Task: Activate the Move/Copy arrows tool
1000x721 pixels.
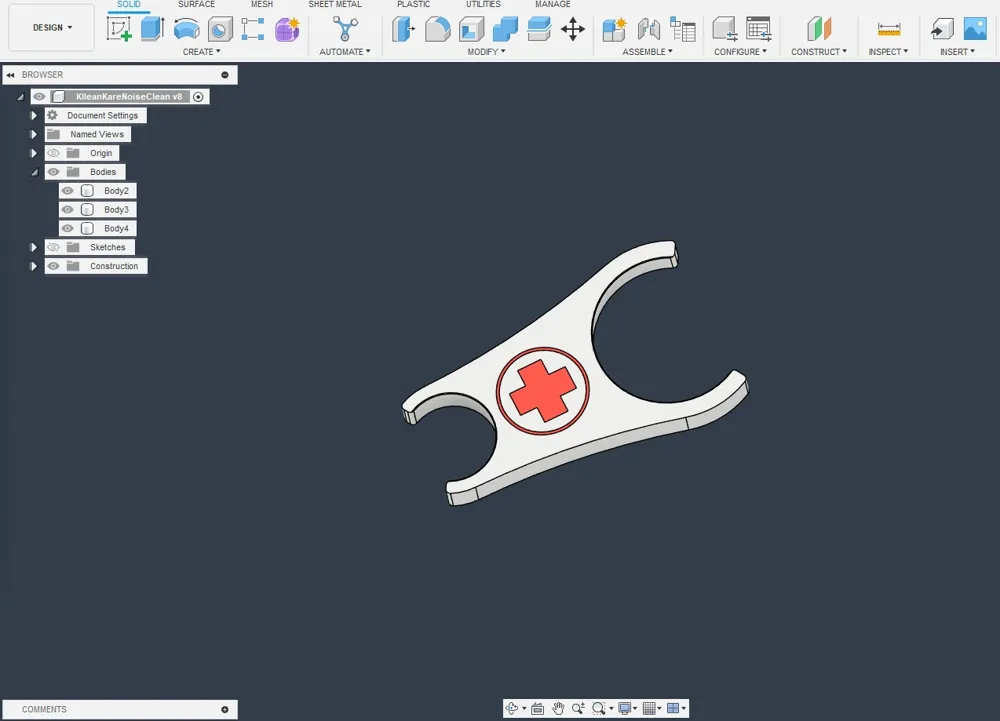Action: tap(573, 29)
